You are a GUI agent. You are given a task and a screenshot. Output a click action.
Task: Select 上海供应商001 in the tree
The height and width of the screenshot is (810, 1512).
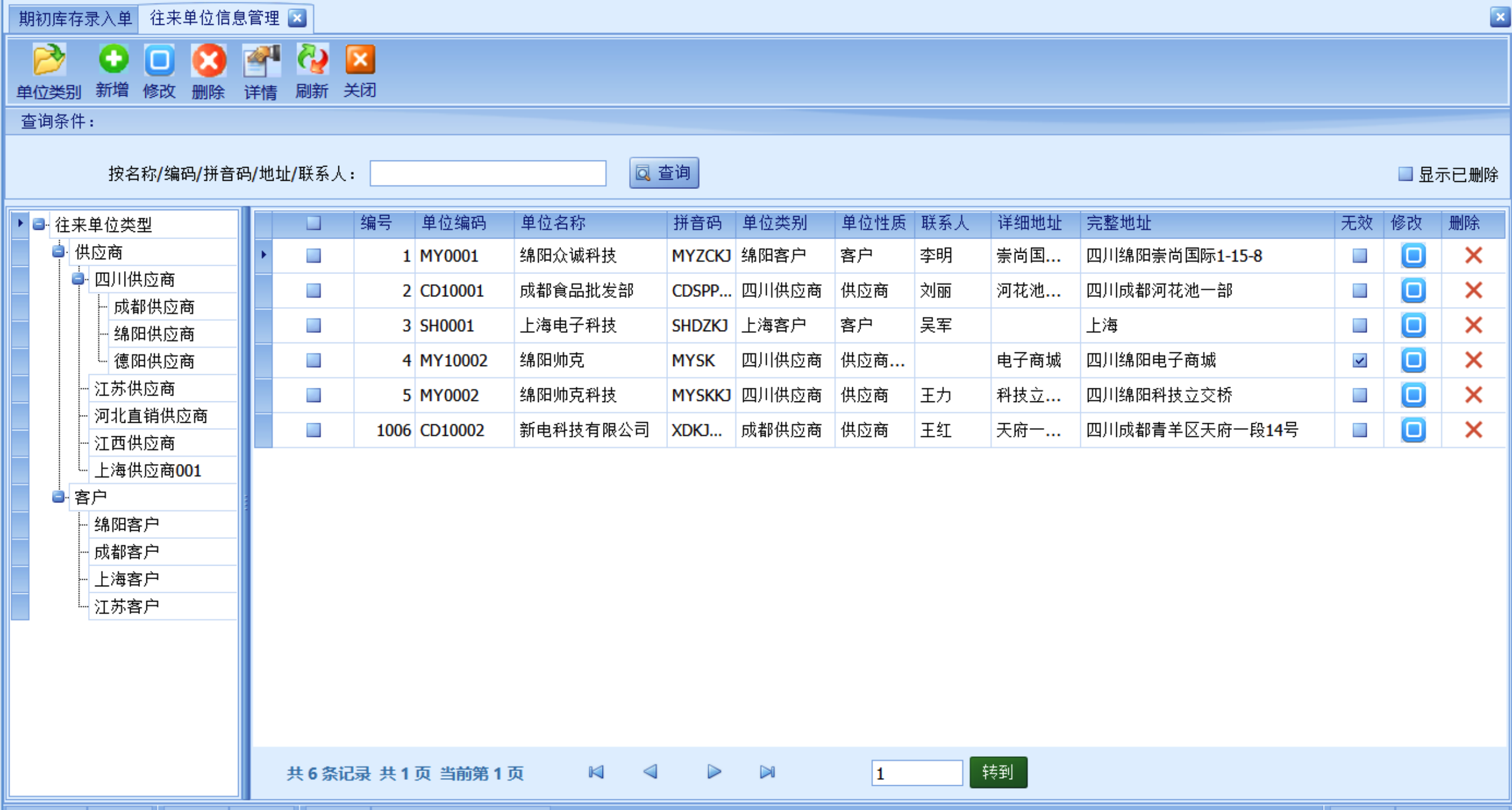pos(148,471)
